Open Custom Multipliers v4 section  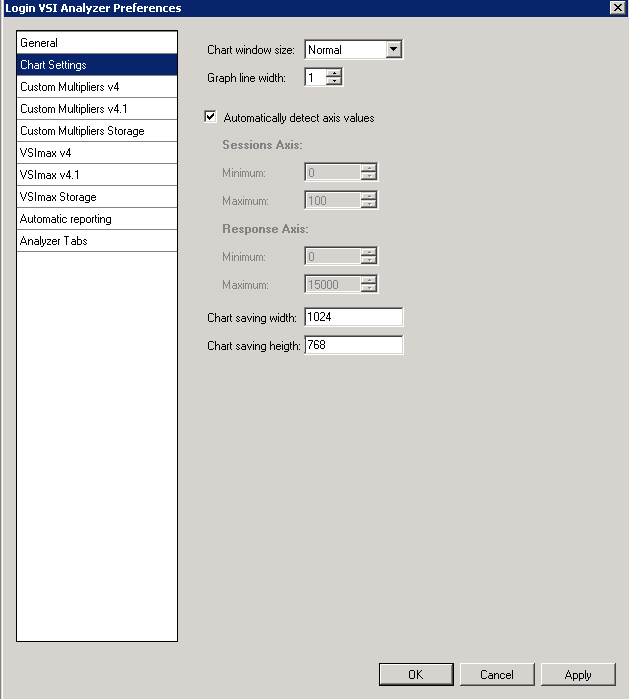tap(97, 86)
